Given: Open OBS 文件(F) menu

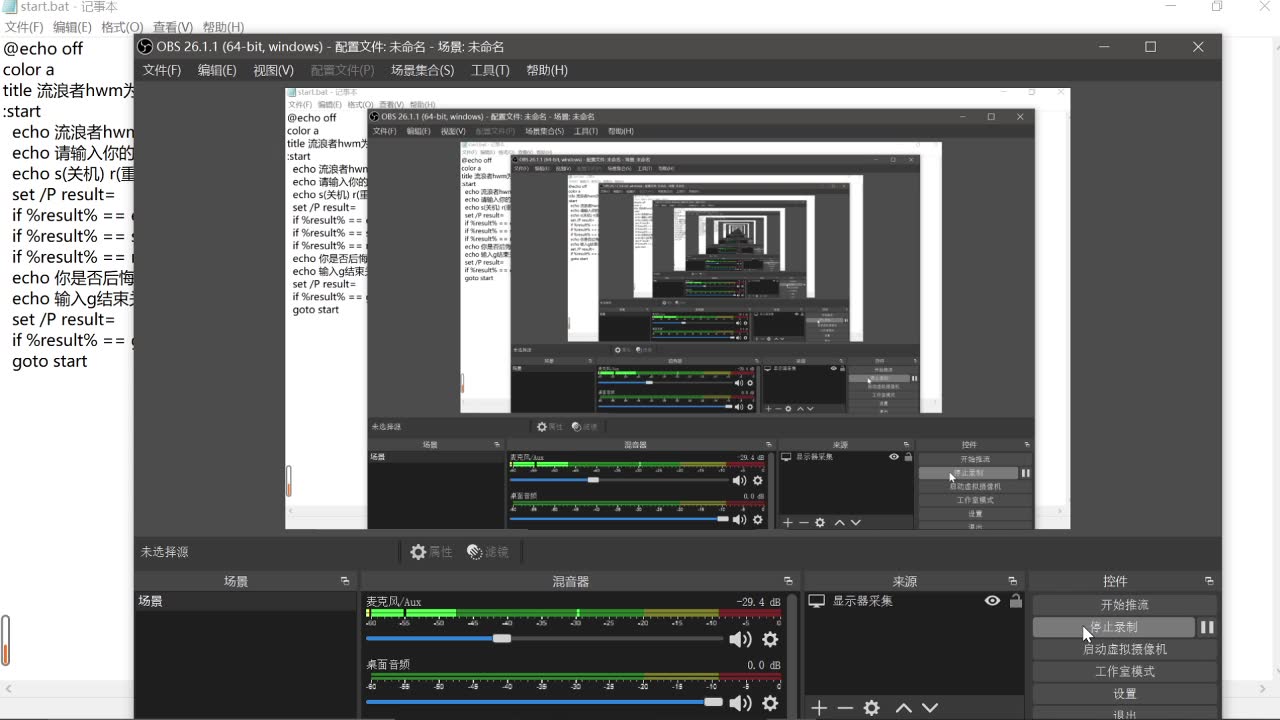Looking at the screenshot, I should pyautogui.click(x=162, y=70).
